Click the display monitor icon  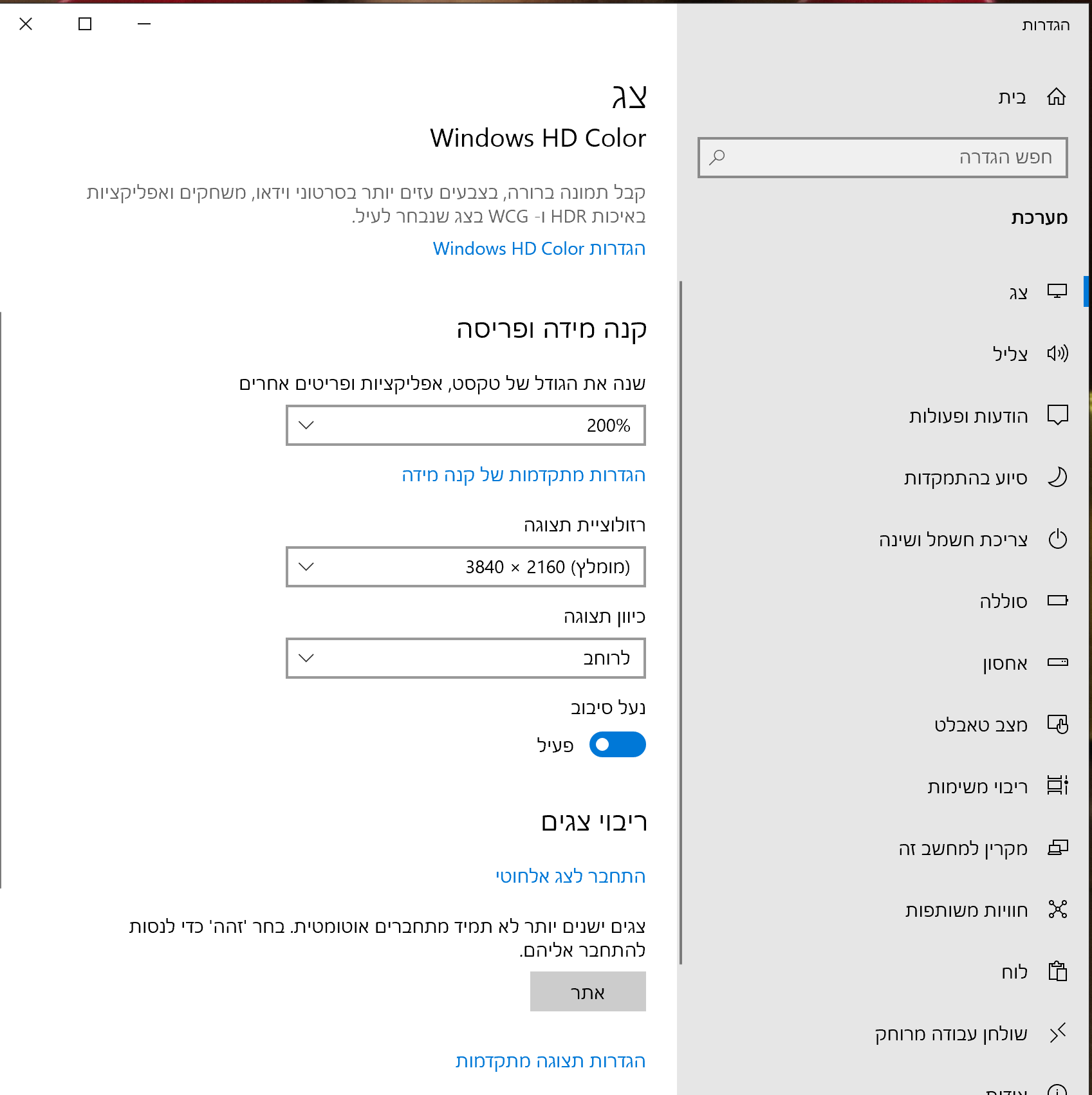pyautogui.click(x=1057, y=291)
